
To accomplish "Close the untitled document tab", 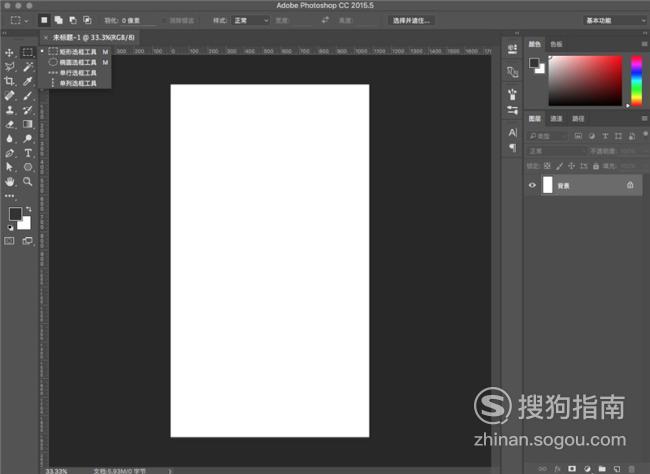I will click(x=46, y=37).
